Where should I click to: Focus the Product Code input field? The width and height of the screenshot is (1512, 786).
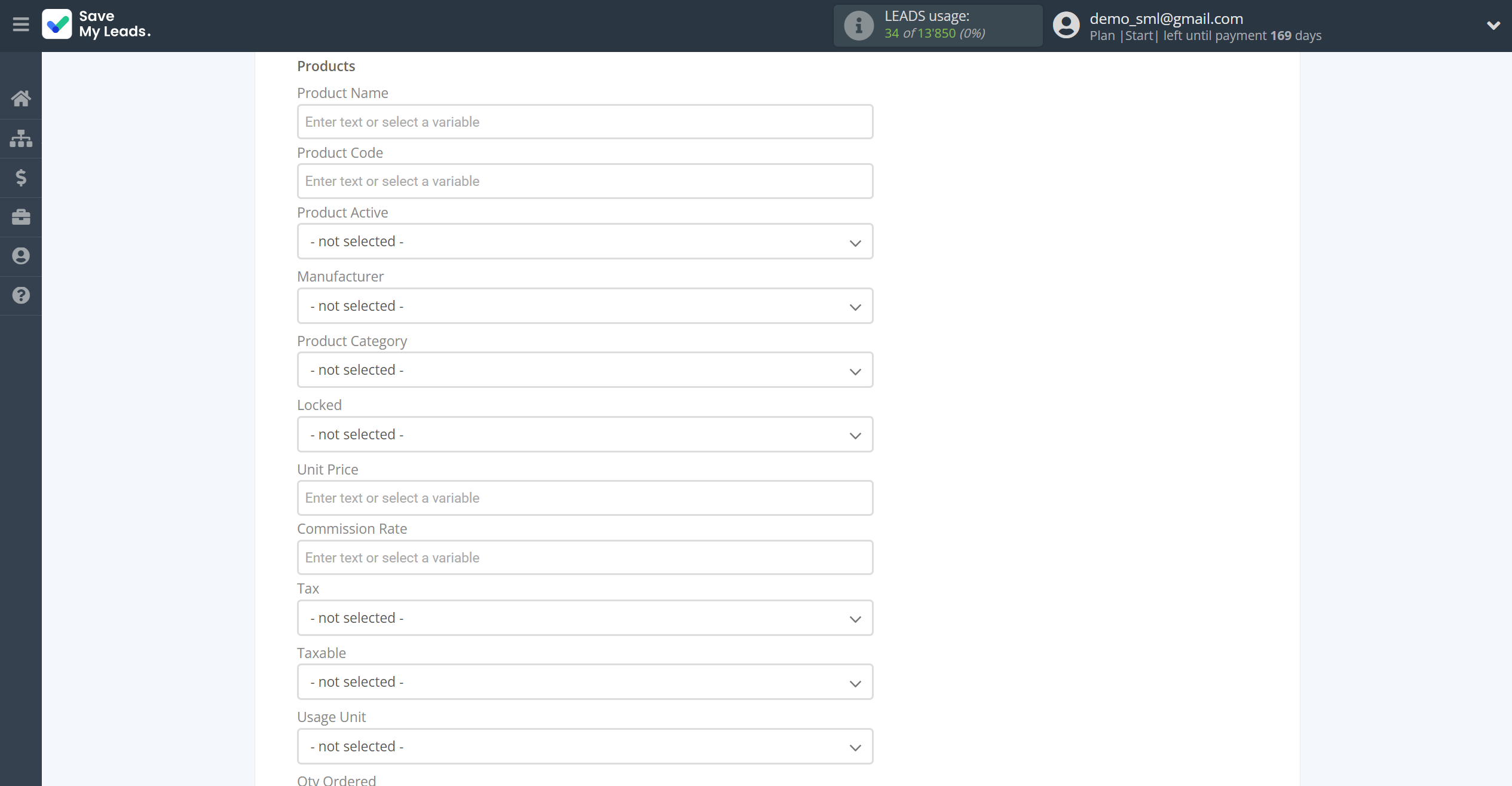pos(584,181)
